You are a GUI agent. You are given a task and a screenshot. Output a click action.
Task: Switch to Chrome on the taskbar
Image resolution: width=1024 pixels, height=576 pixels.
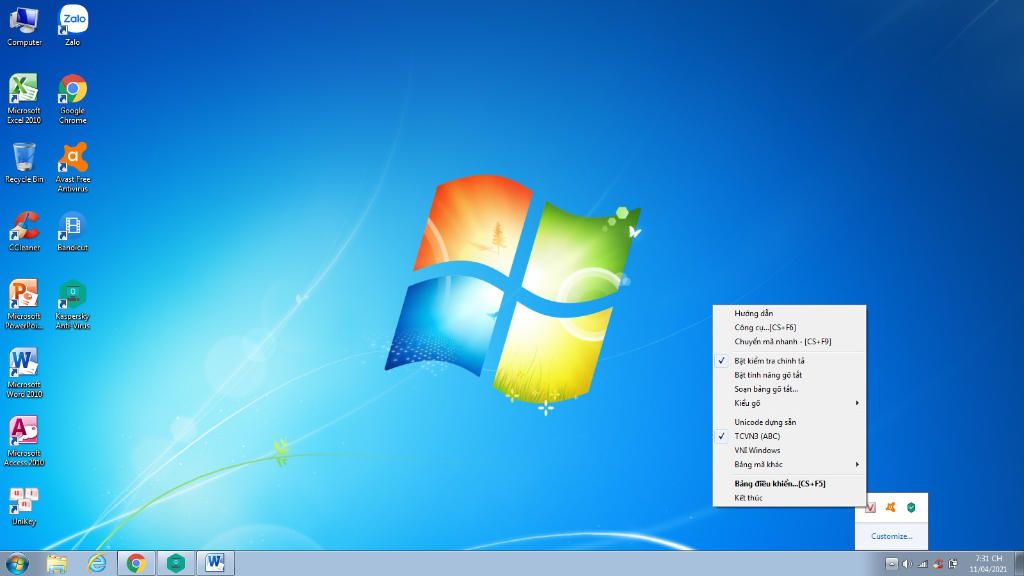136,563
